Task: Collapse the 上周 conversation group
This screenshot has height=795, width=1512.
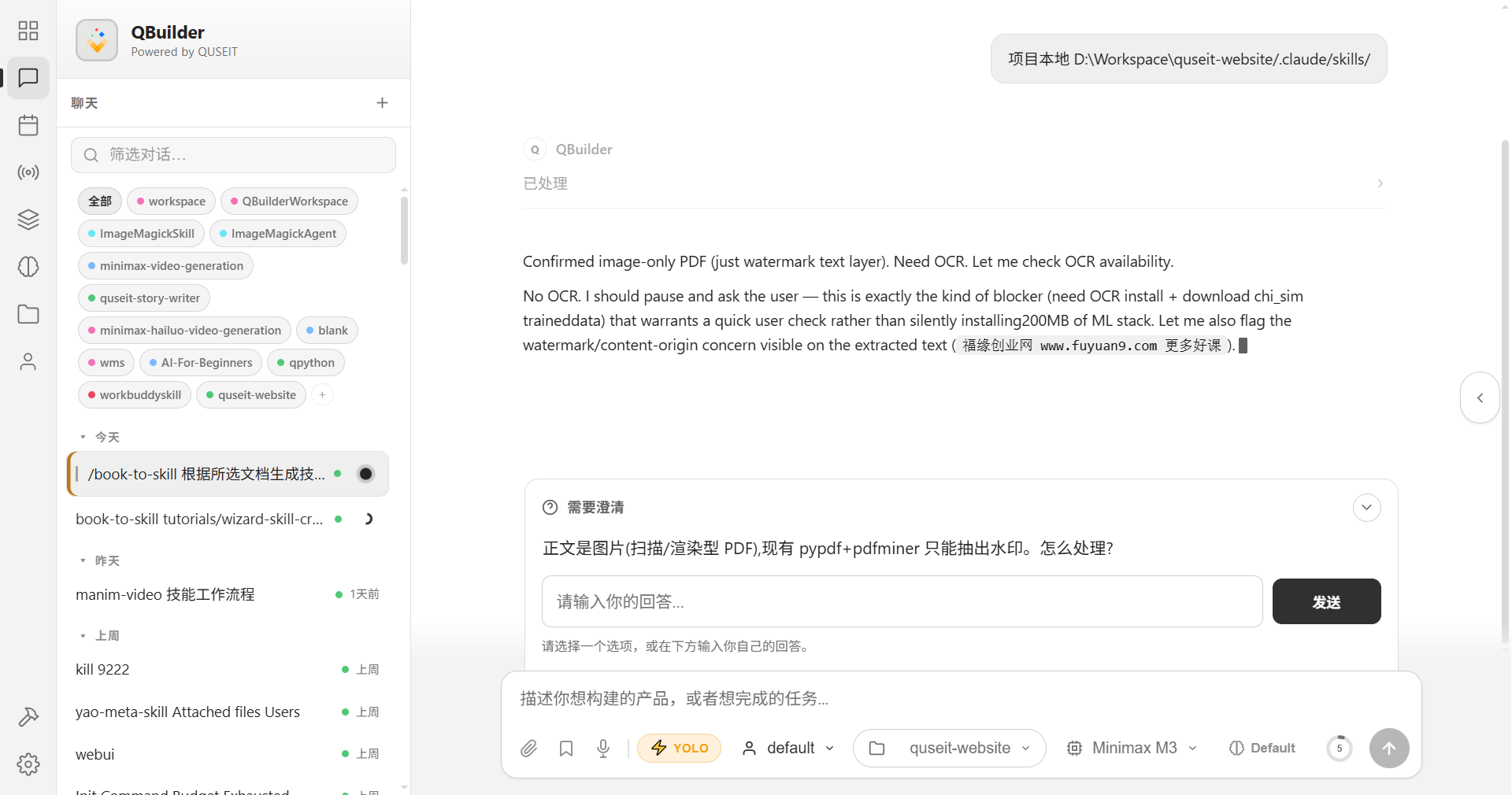Action: [x=98, y=635]
